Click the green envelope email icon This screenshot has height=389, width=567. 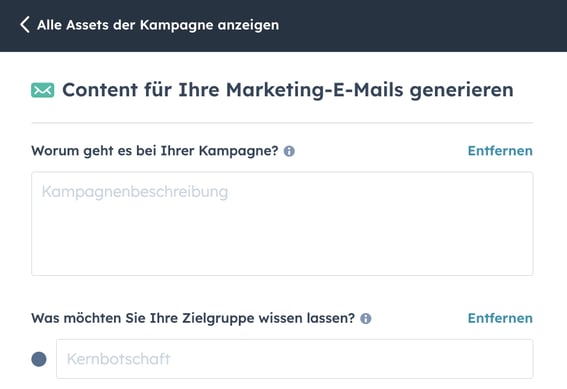click(43, 90)
